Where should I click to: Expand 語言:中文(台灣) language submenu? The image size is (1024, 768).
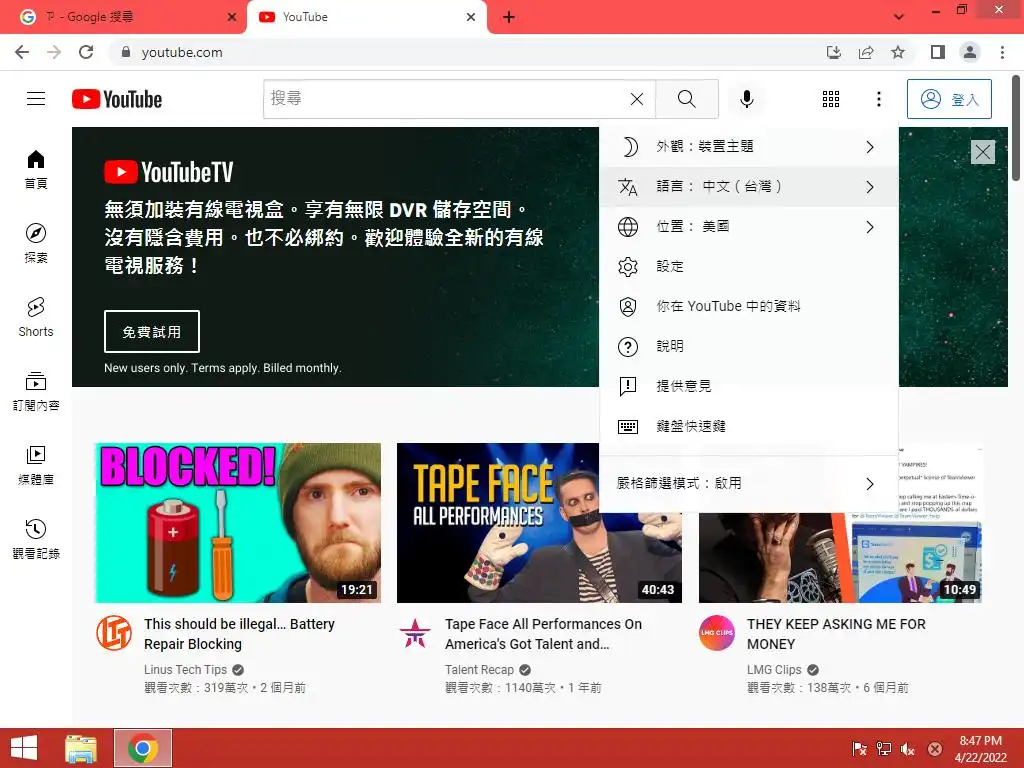tap(748, 187)
